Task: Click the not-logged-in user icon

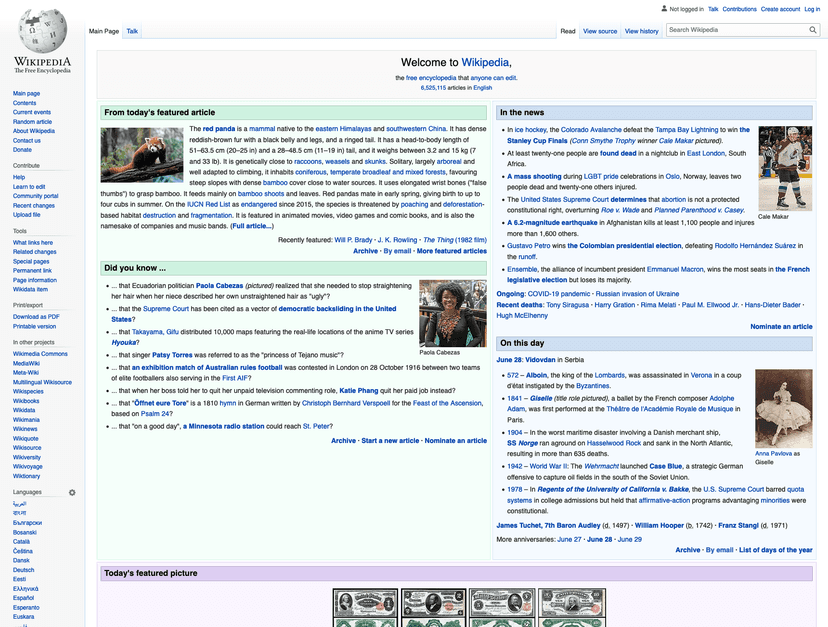Action: pos(664,8)
